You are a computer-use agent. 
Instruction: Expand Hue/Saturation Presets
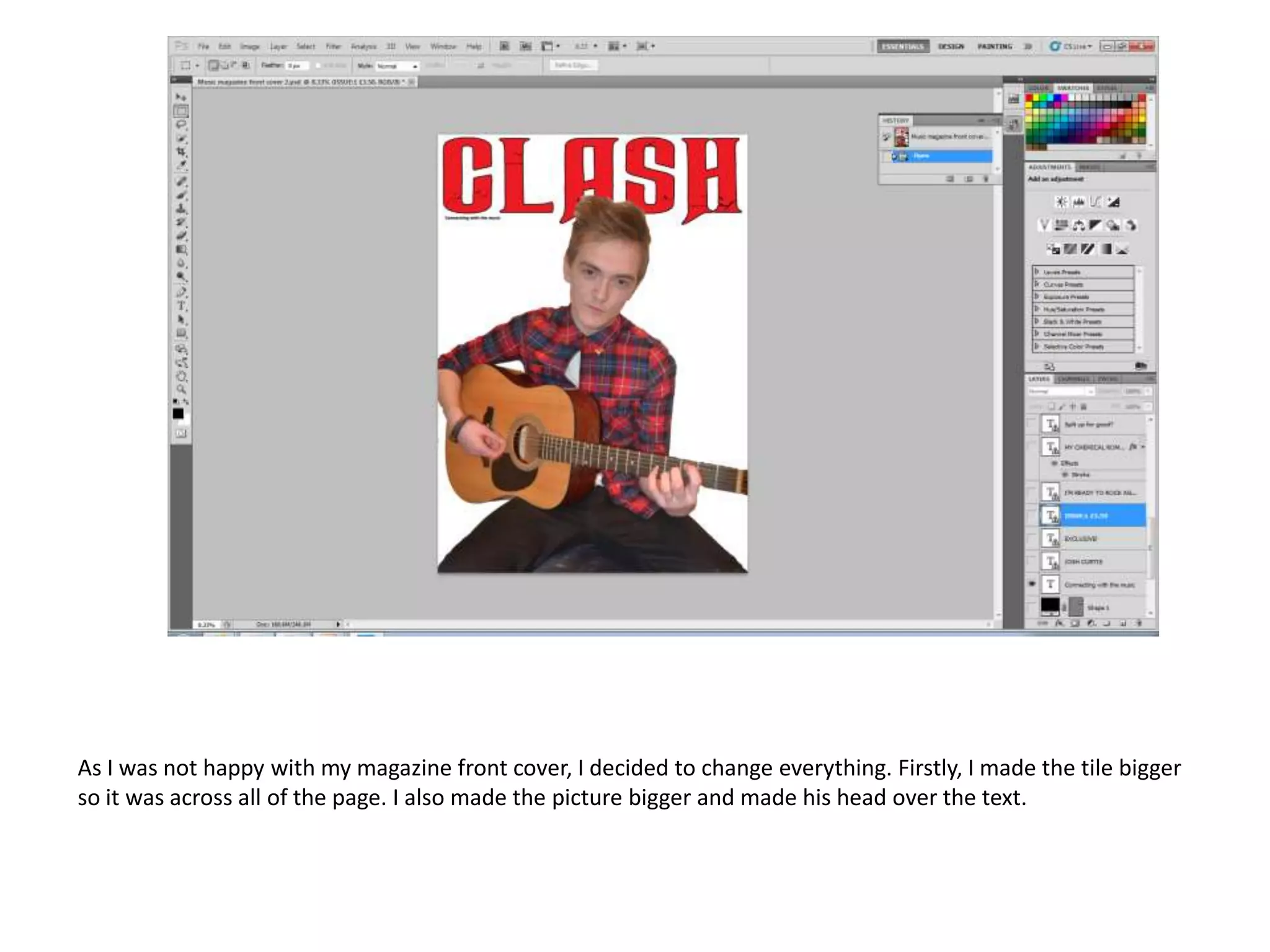coord(1036,309)
